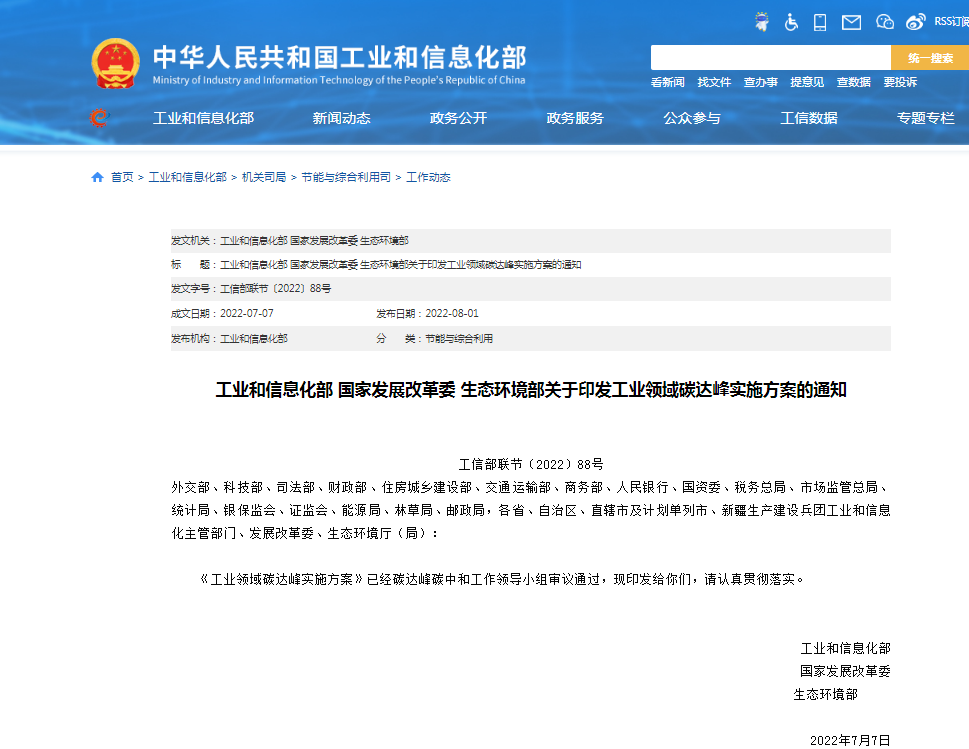The height and width of the screenshot is (749, 969).
Task: Select 发布日期 2022-08-01
Action: tap(427, 313)
